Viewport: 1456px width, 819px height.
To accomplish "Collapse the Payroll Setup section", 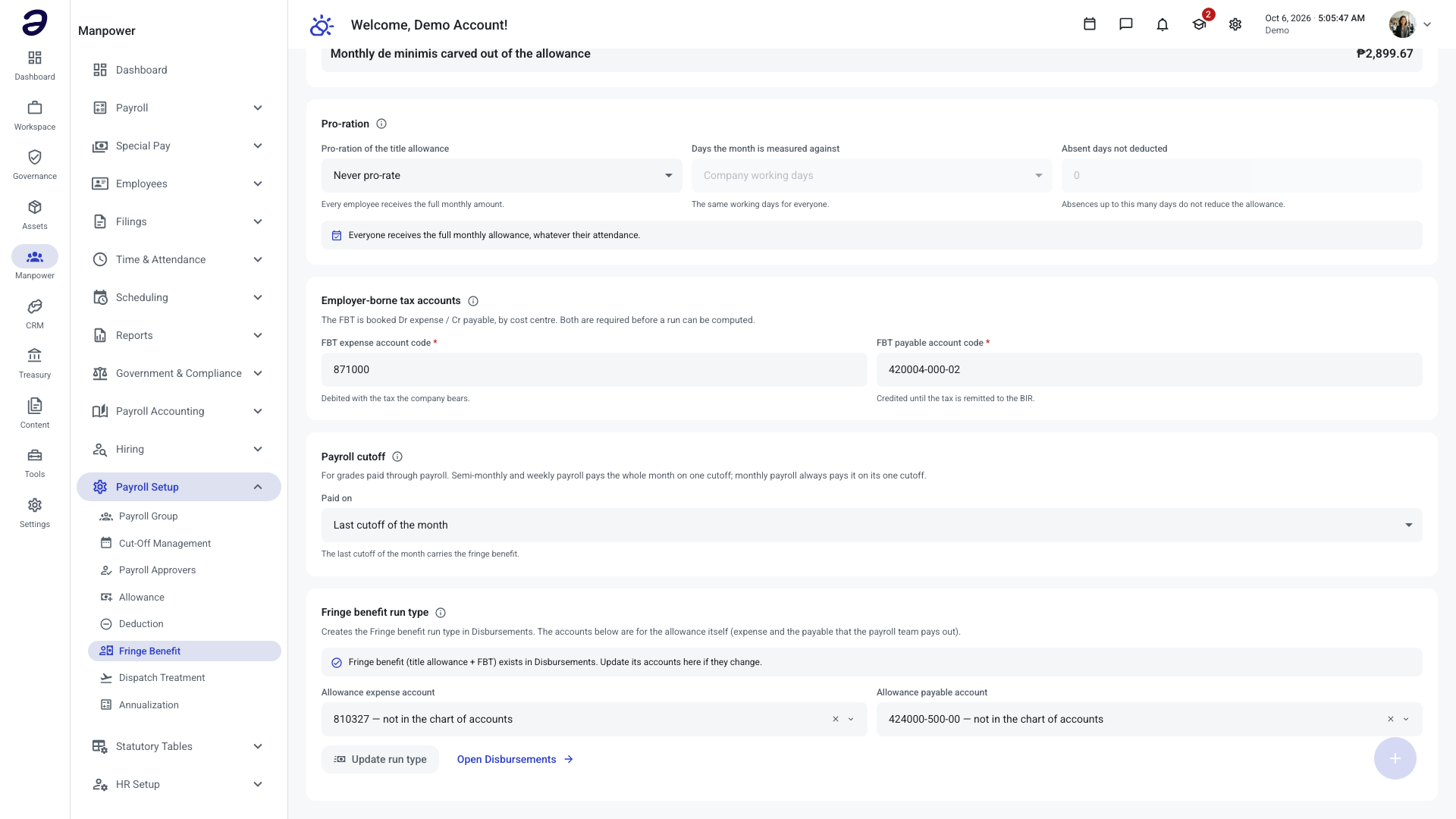I will (x=178, y=487).
